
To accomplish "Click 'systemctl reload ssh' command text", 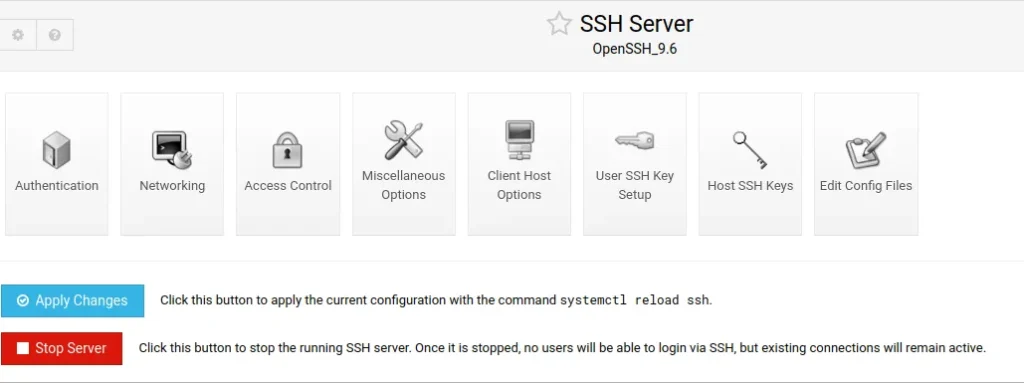I will click(x=634, y=301).
